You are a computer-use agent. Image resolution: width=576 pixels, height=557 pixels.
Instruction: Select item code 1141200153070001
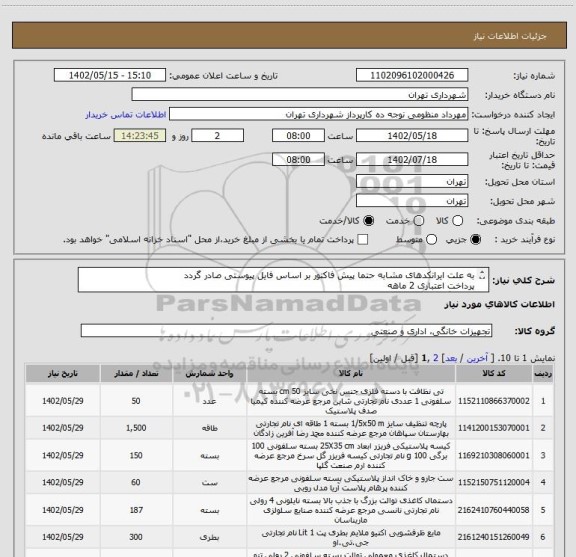(x=494, y=428)
